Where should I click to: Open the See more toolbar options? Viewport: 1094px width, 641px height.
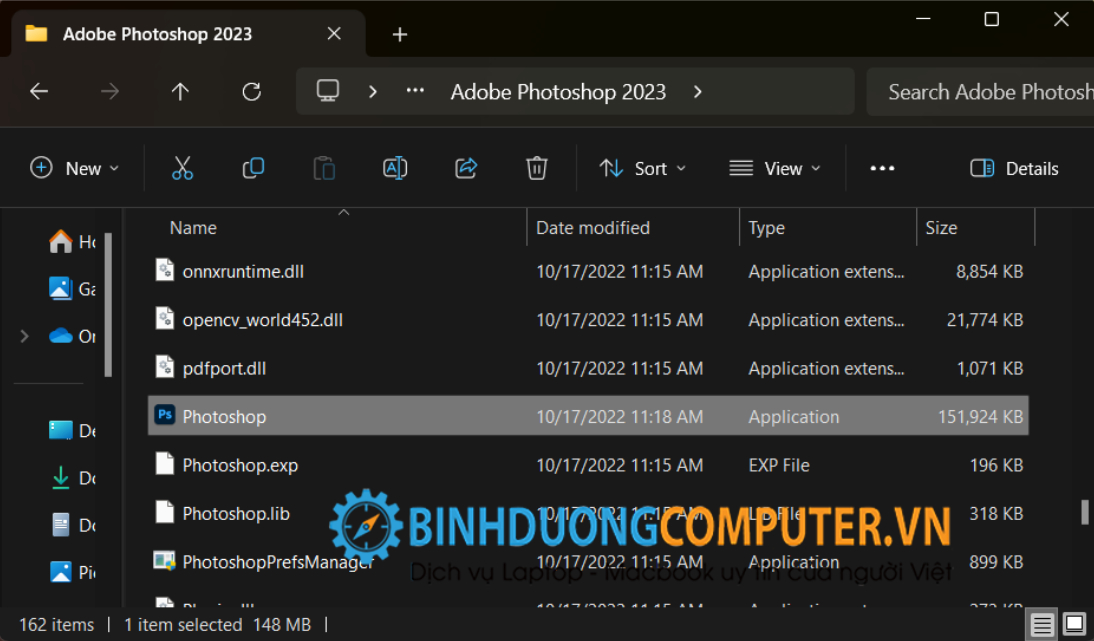882,168
